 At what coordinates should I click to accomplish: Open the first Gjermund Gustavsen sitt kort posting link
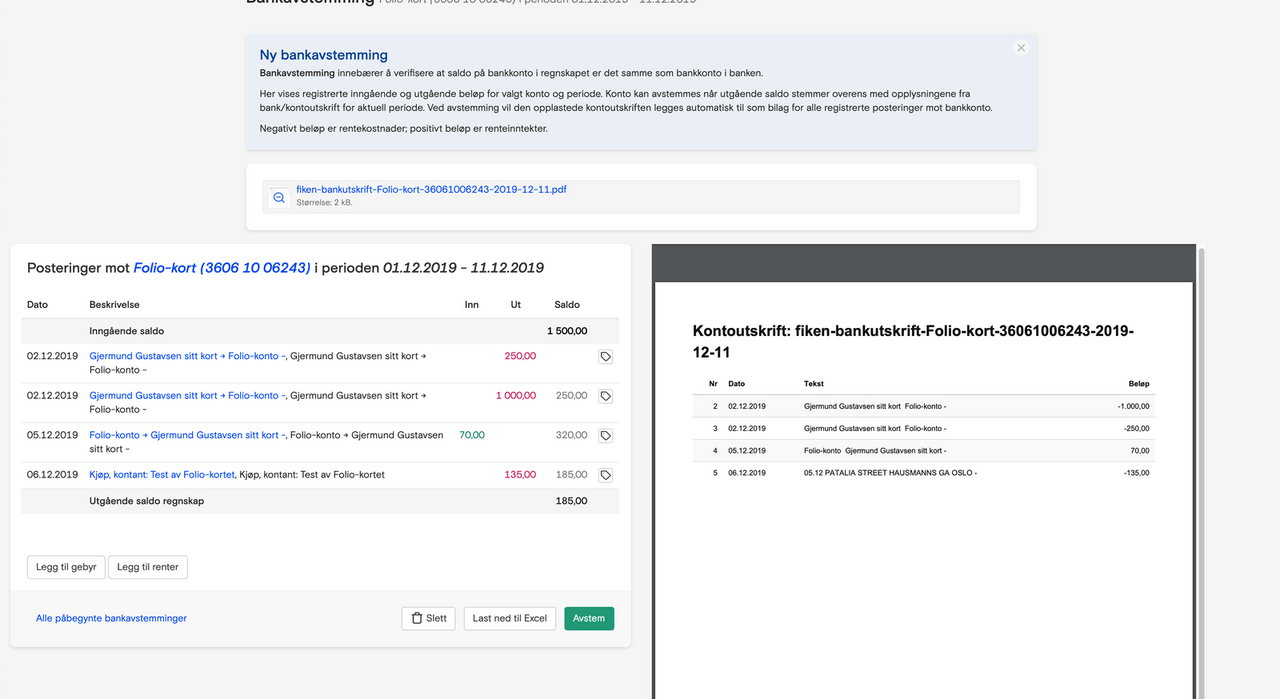[x=187, y=356]
